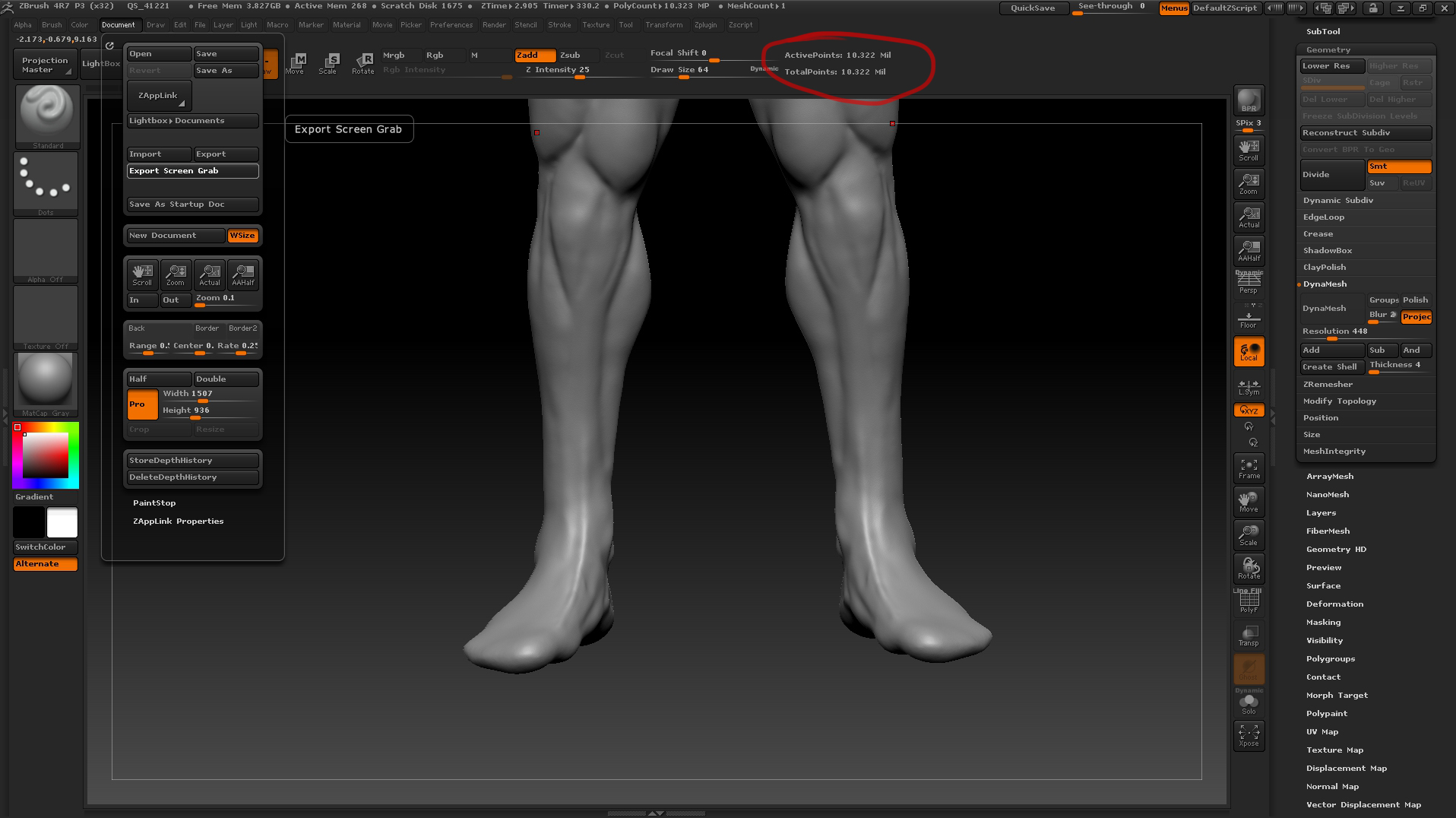Viewport: 1456px width, 818px height.
Task: Click the MatCap Gray material thumbnail
Action: pyautogui.click(x=46, y=384)
